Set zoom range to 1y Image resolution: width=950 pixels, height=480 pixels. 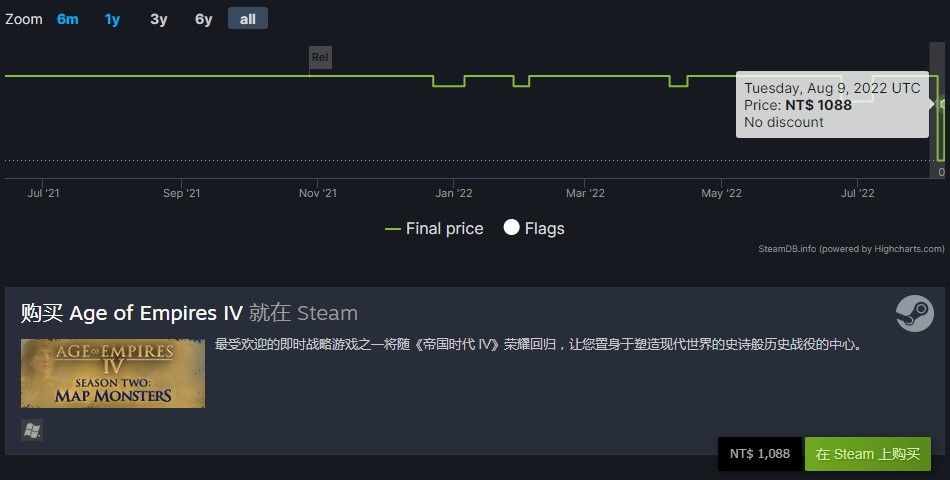point(112,19)
